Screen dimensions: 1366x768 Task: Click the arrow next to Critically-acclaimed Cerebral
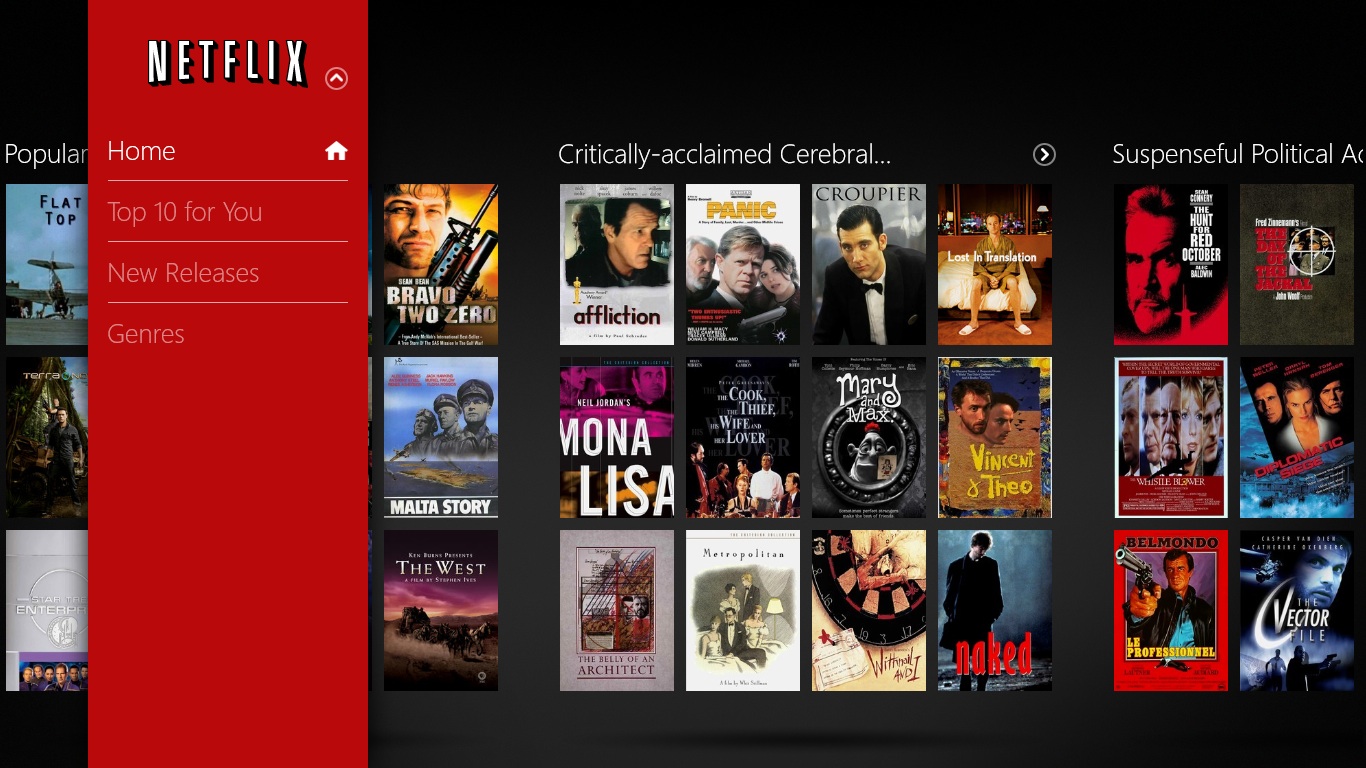[1044, 154]
